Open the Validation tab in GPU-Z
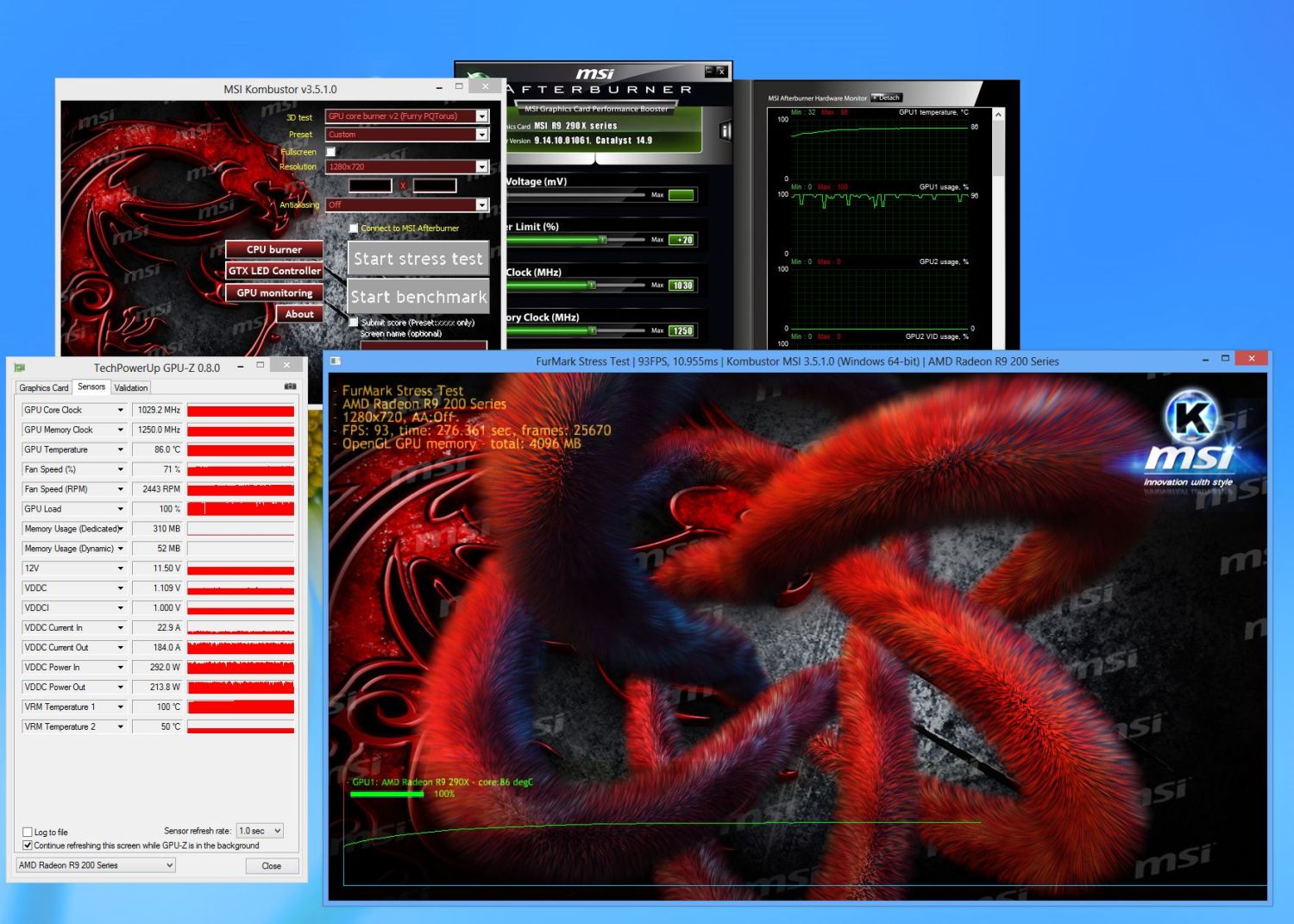The width and height of the screenshot is (1294, 924). tap(131, 387)
